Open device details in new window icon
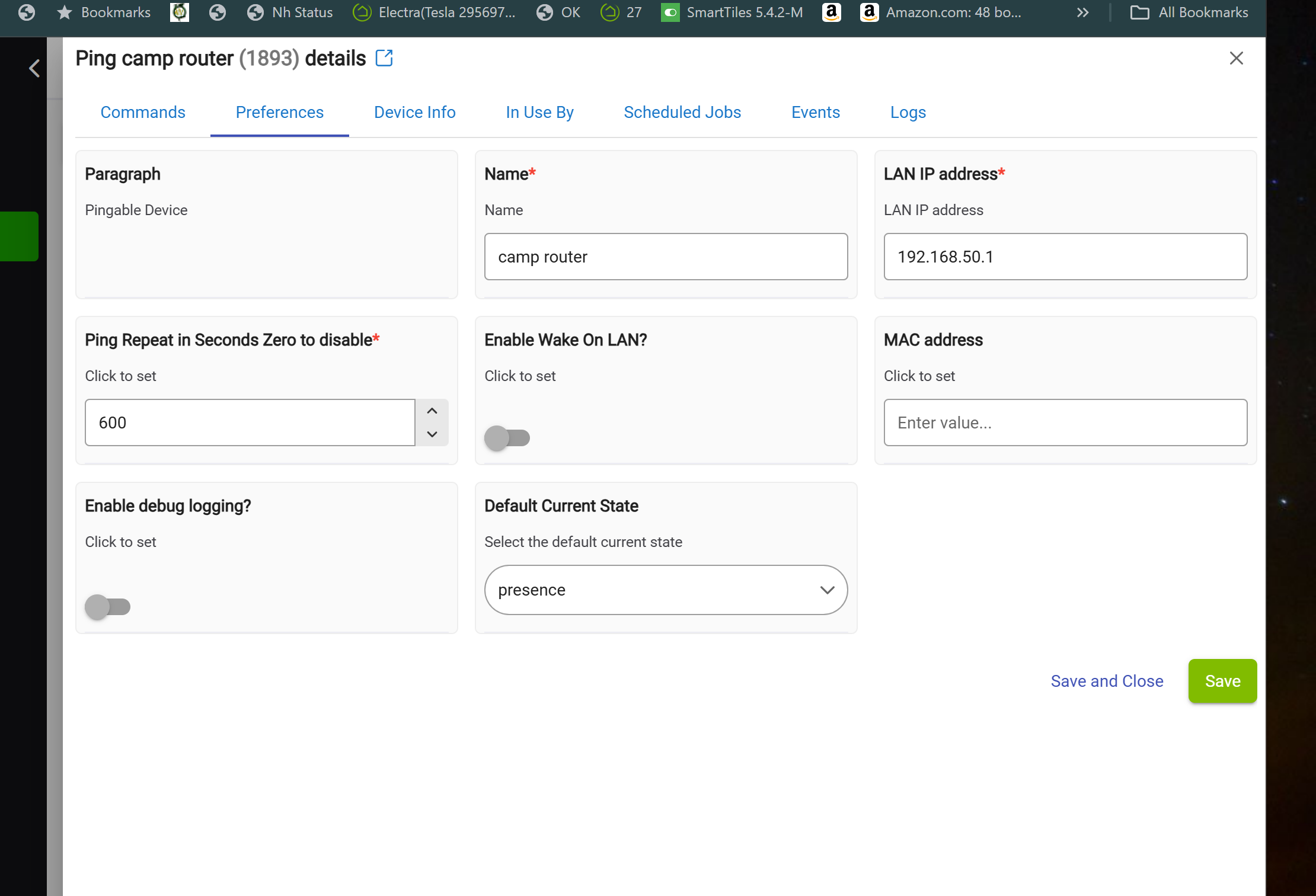 tap(384, 58)
